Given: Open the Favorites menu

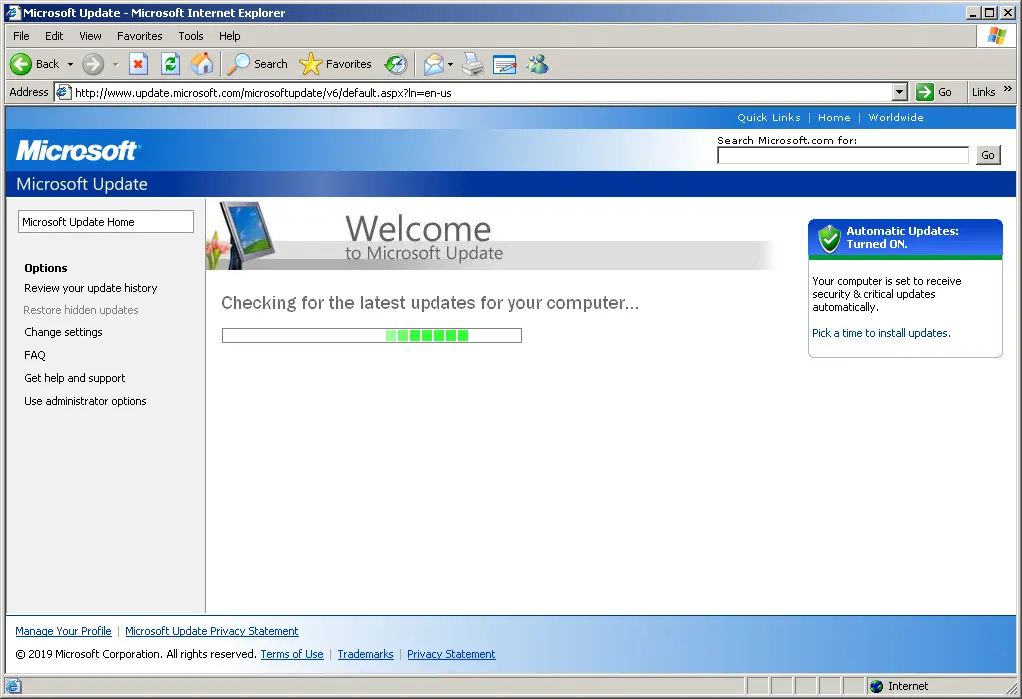Looking at the screenshot, I should (139, 36).
